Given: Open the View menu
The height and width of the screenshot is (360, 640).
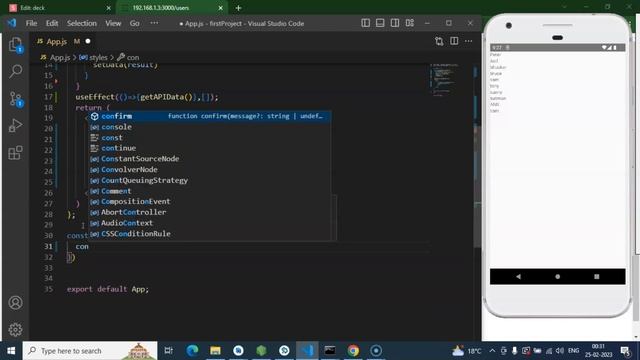Looking at the screenshot, I should [x=113, y=23].
